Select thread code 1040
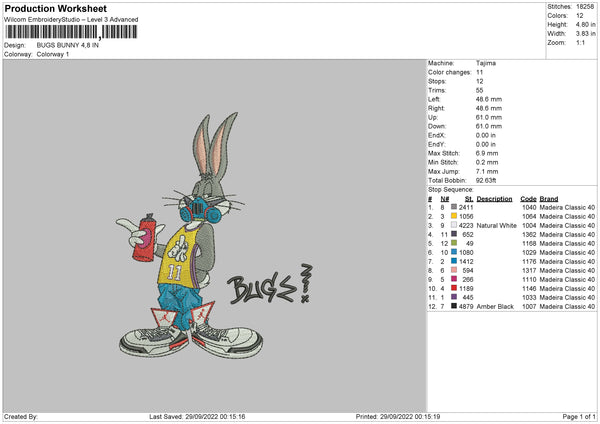 click(529, 207)
